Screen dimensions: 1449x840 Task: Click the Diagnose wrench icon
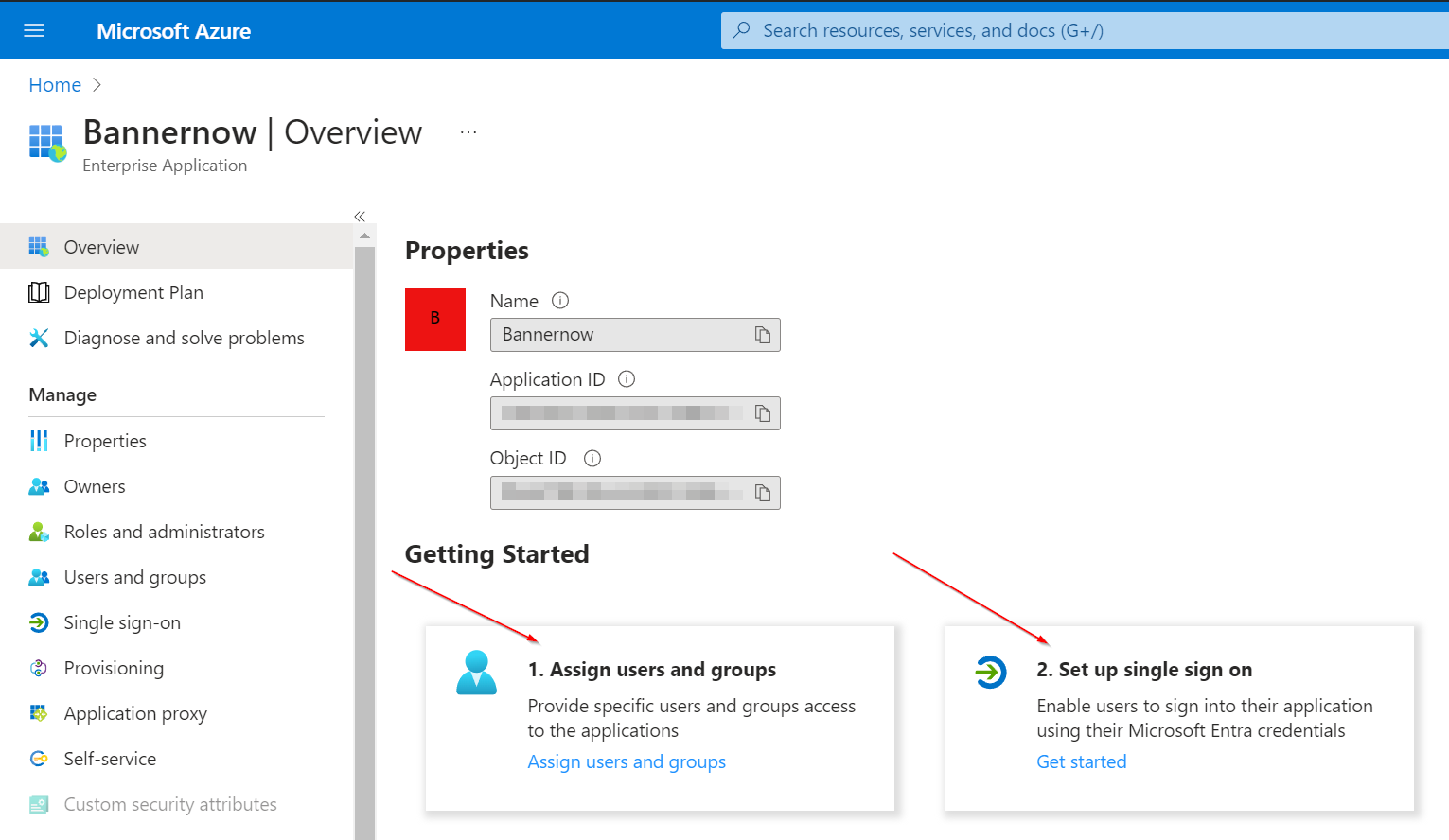click(x=39, y=338)
